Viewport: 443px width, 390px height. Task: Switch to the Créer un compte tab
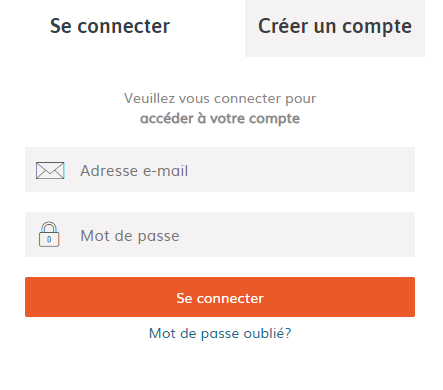click(x=335, y=28)
